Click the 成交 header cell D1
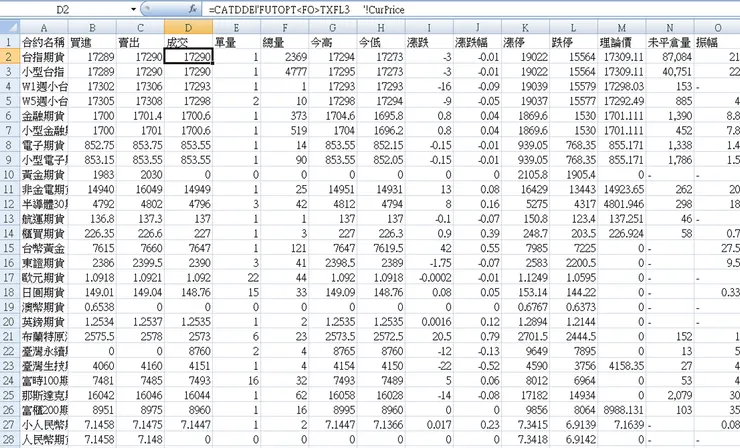The width and height of the screenshot is (740, 448). coord(188,42)
